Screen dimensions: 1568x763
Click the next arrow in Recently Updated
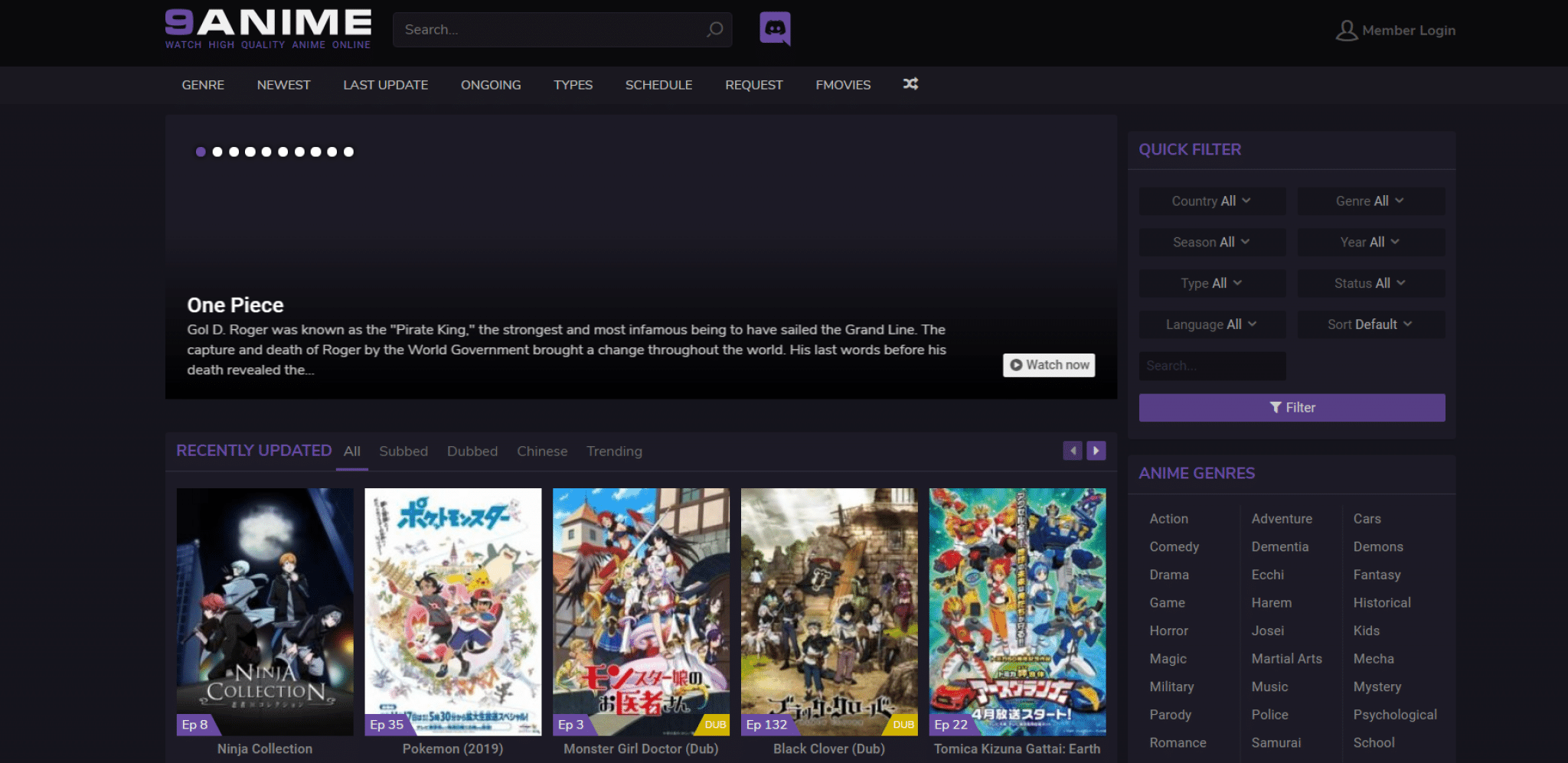click(1096, 451)
